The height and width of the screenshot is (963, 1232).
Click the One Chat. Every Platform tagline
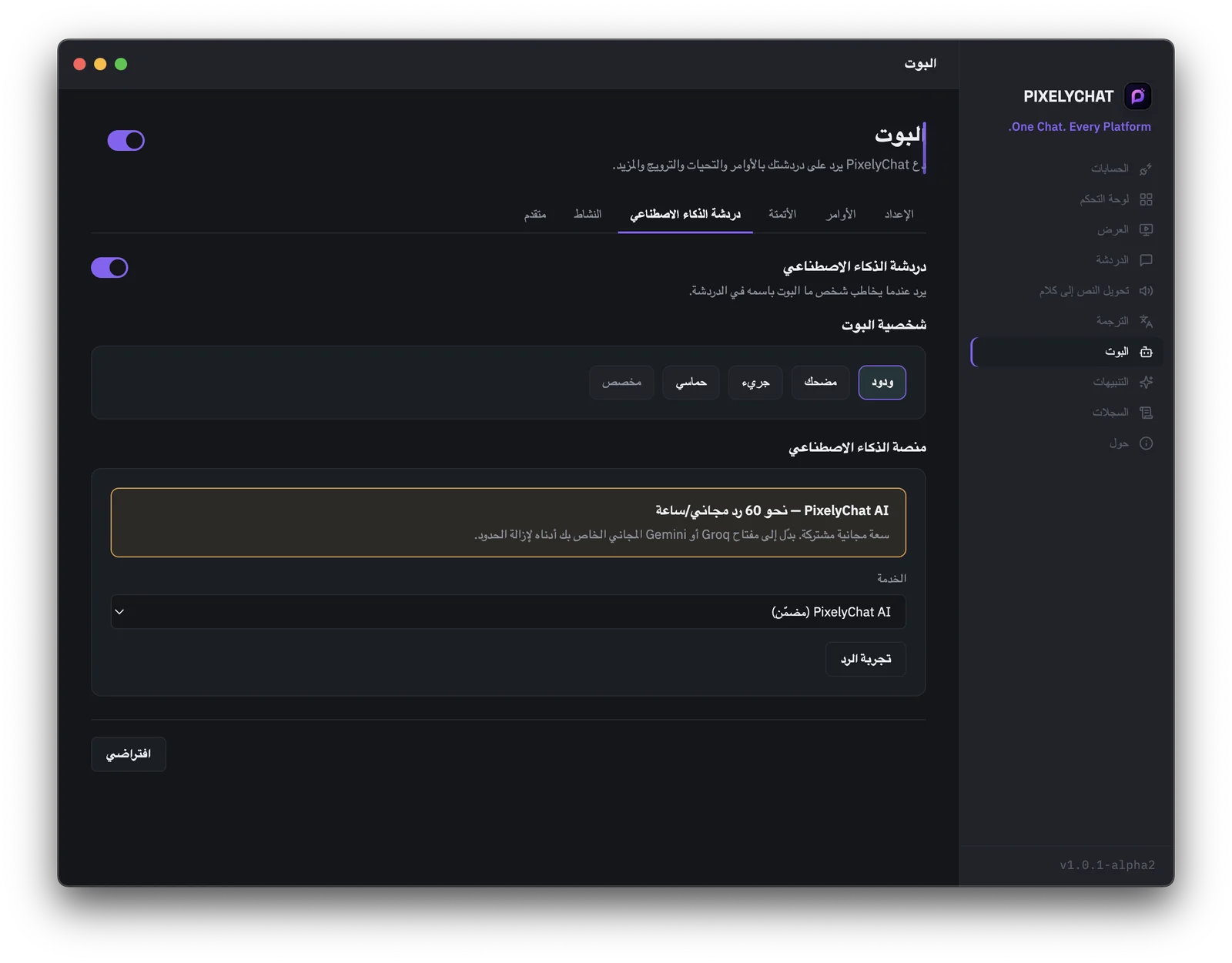coord(1080,127)
